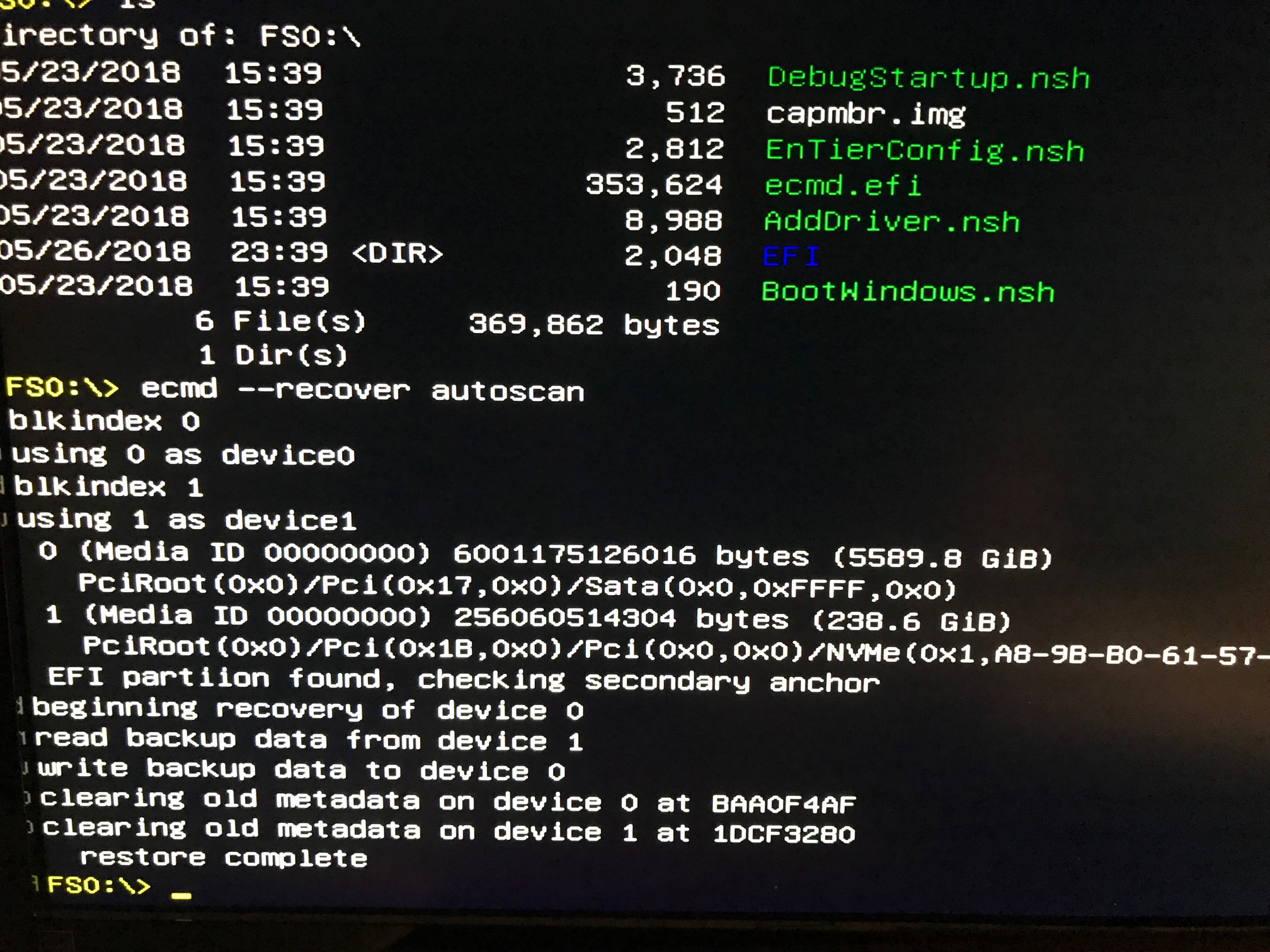Click the <DIR> marker in listing
Viewport: 1270px width, 952px height.
click(398, 254)
